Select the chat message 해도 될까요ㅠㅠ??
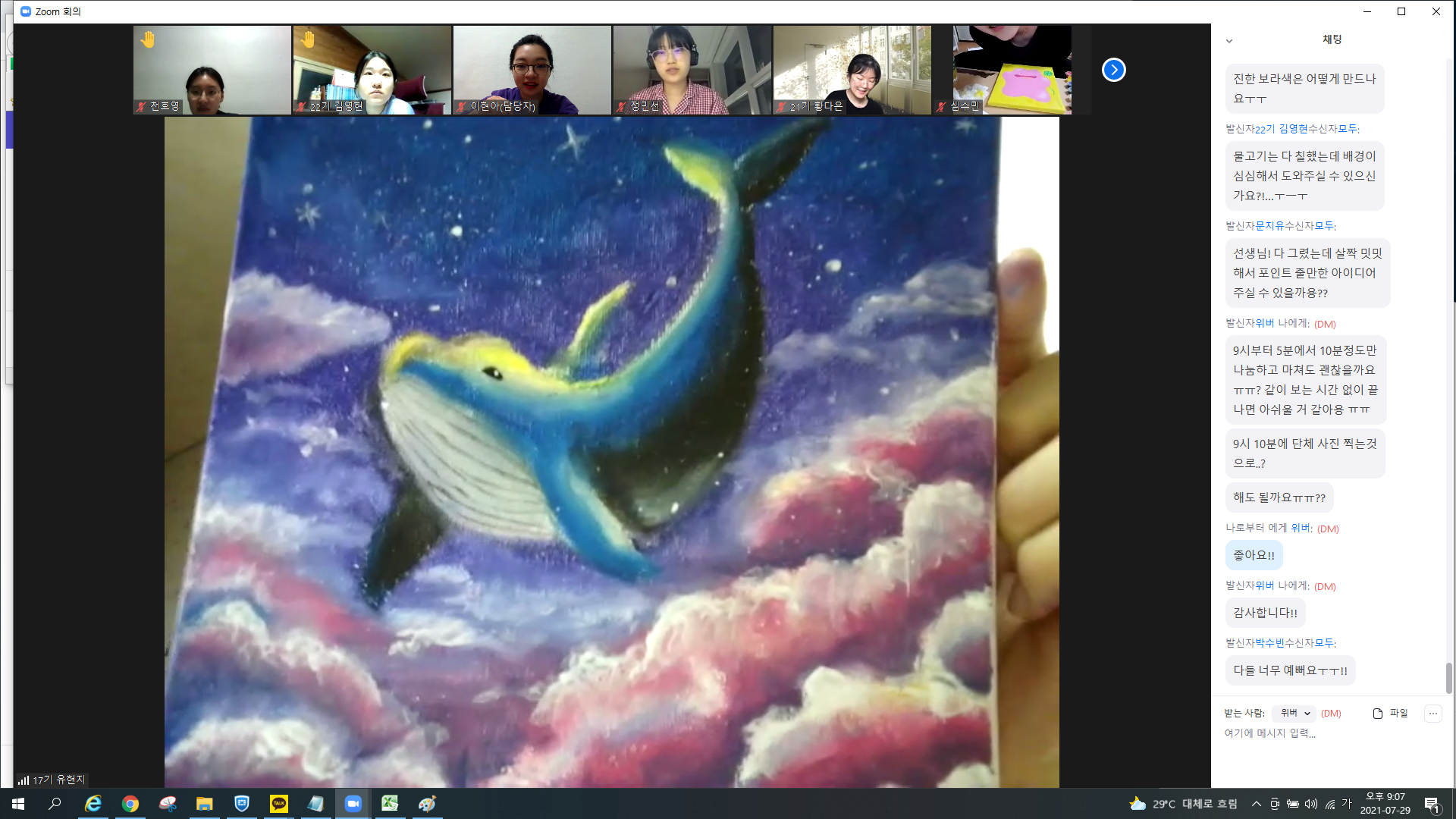The width and height of the screenshot is (1456, 819). 1279,497
